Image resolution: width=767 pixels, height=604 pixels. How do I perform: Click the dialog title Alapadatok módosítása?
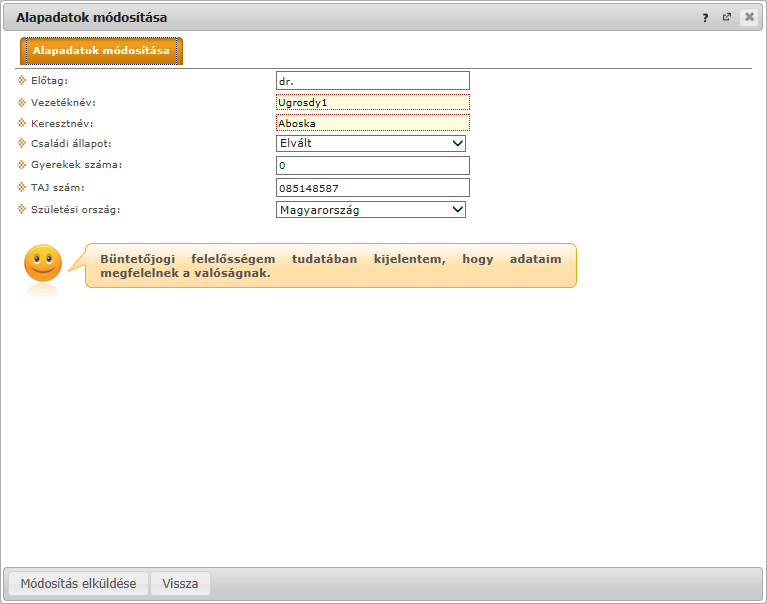coord(91,18)
